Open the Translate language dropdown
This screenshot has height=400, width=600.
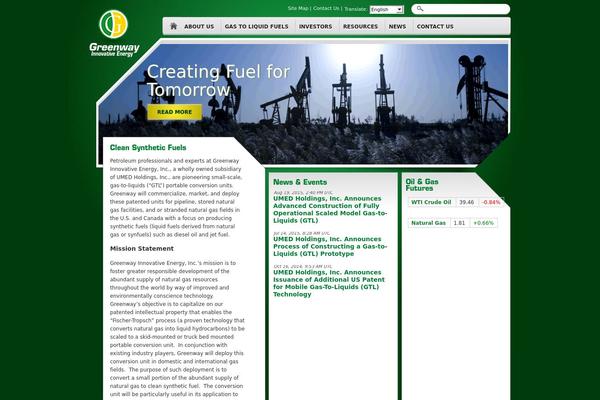386,10
